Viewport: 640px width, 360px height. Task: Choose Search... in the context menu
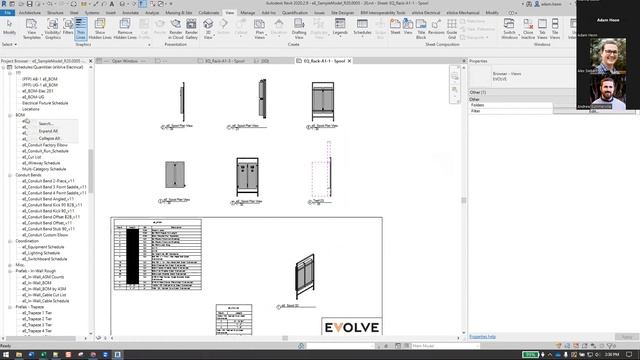tap(46, 124)
